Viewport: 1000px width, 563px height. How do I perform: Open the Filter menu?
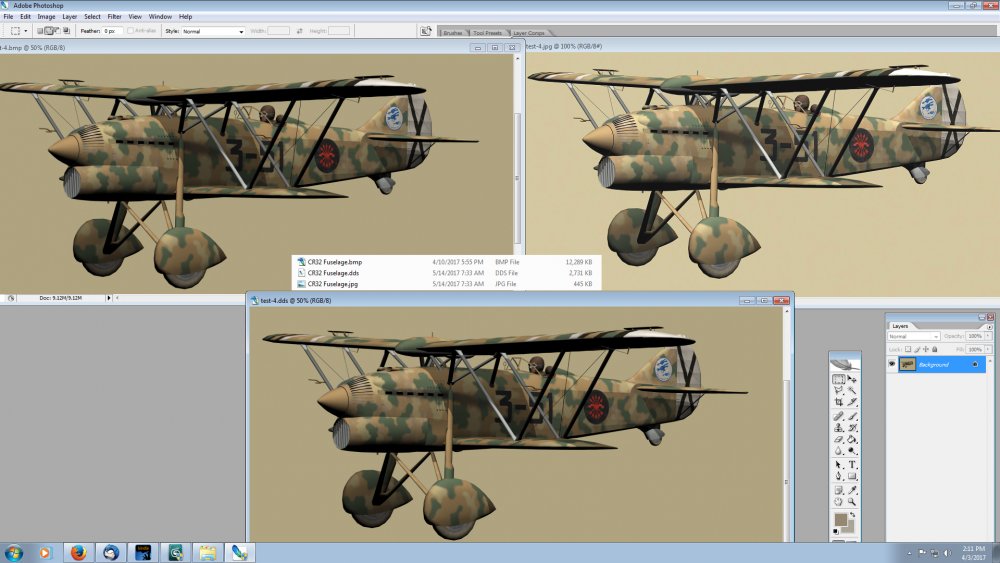114,17
